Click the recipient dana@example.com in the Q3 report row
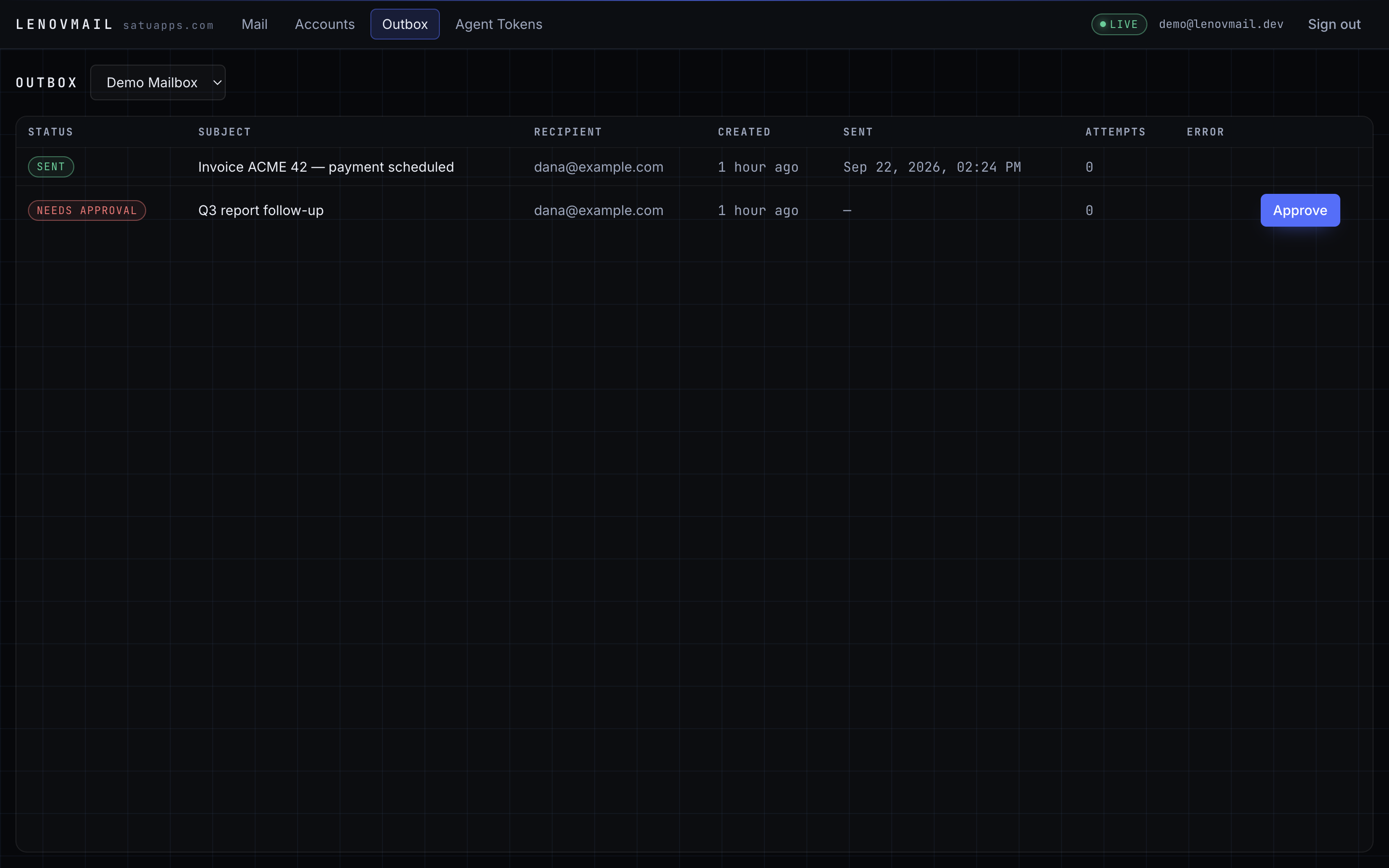Screen dimensions: 1389x868 [x=599, y=210]
